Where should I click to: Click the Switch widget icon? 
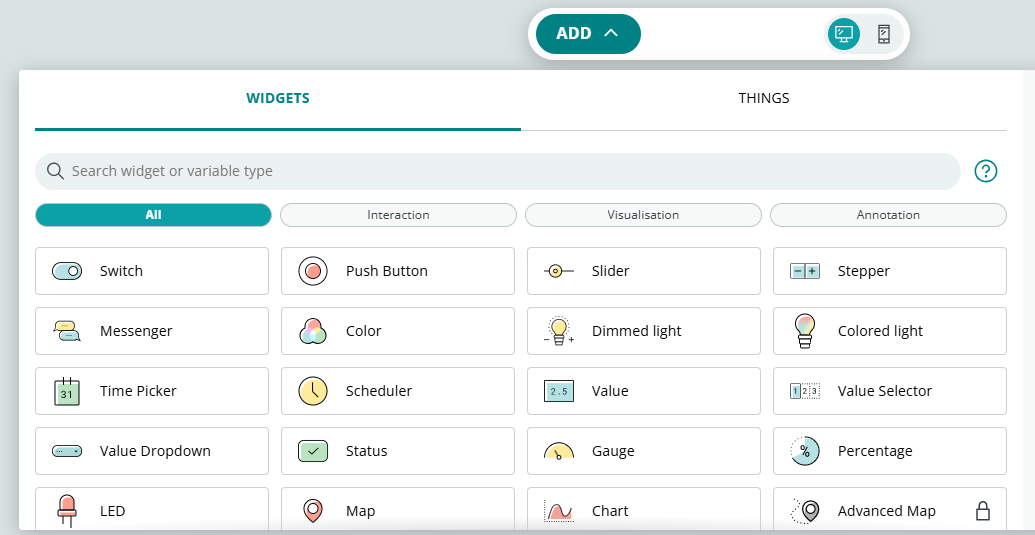point(67,271)
